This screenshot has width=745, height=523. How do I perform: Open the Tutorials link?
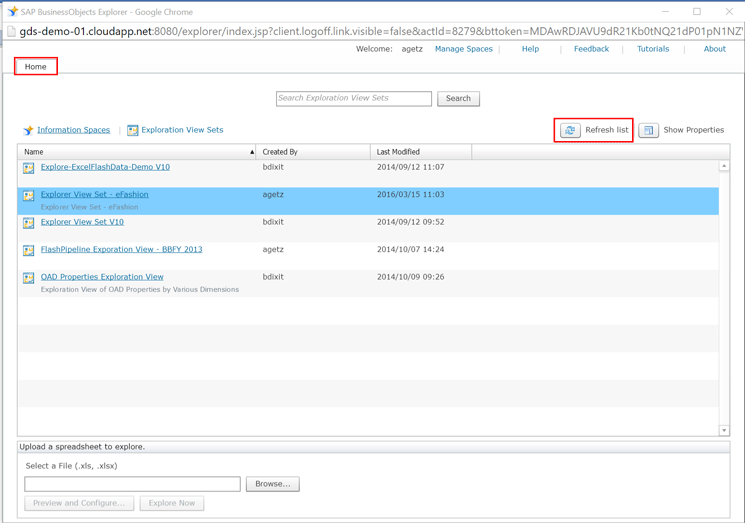click(653, 49)
